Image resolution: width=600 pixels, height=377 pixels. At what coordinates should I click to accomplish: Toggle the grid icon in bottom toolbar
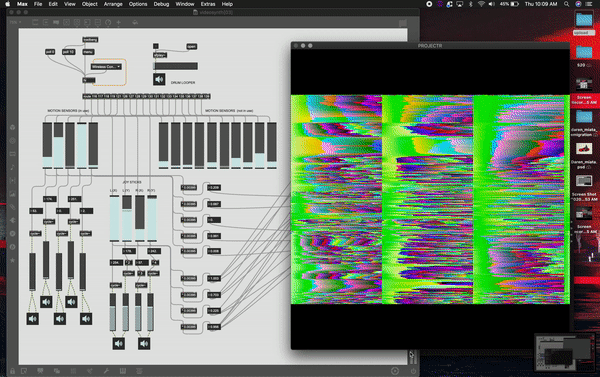click(73, 371)
